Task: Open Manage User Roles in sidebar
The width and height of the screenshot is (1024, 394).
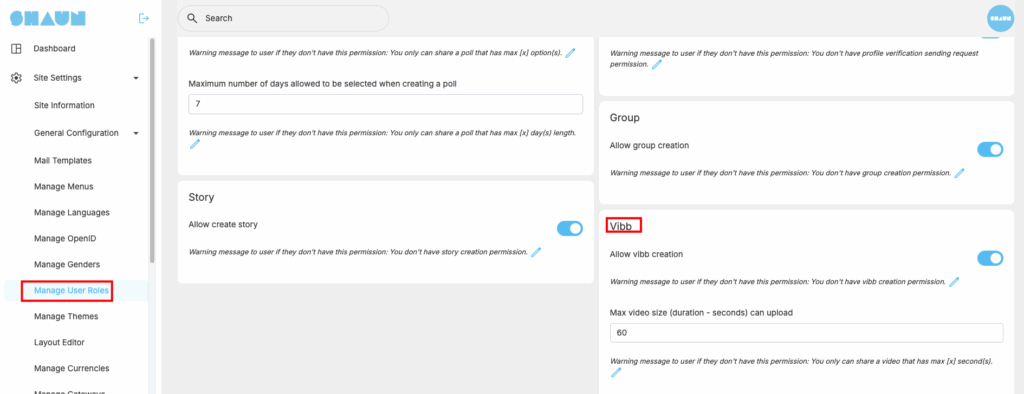Action: (x=71, y=291)
